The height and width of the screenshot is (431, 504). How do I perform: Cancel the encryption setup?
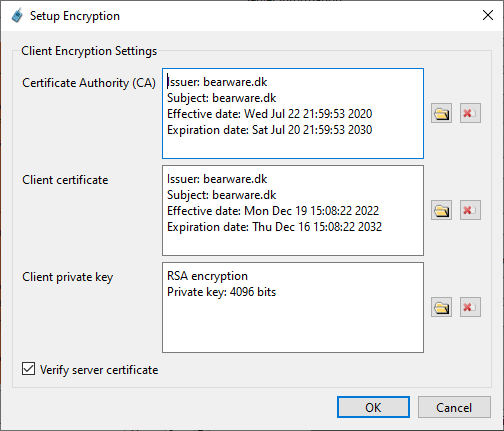click(454, 407)
